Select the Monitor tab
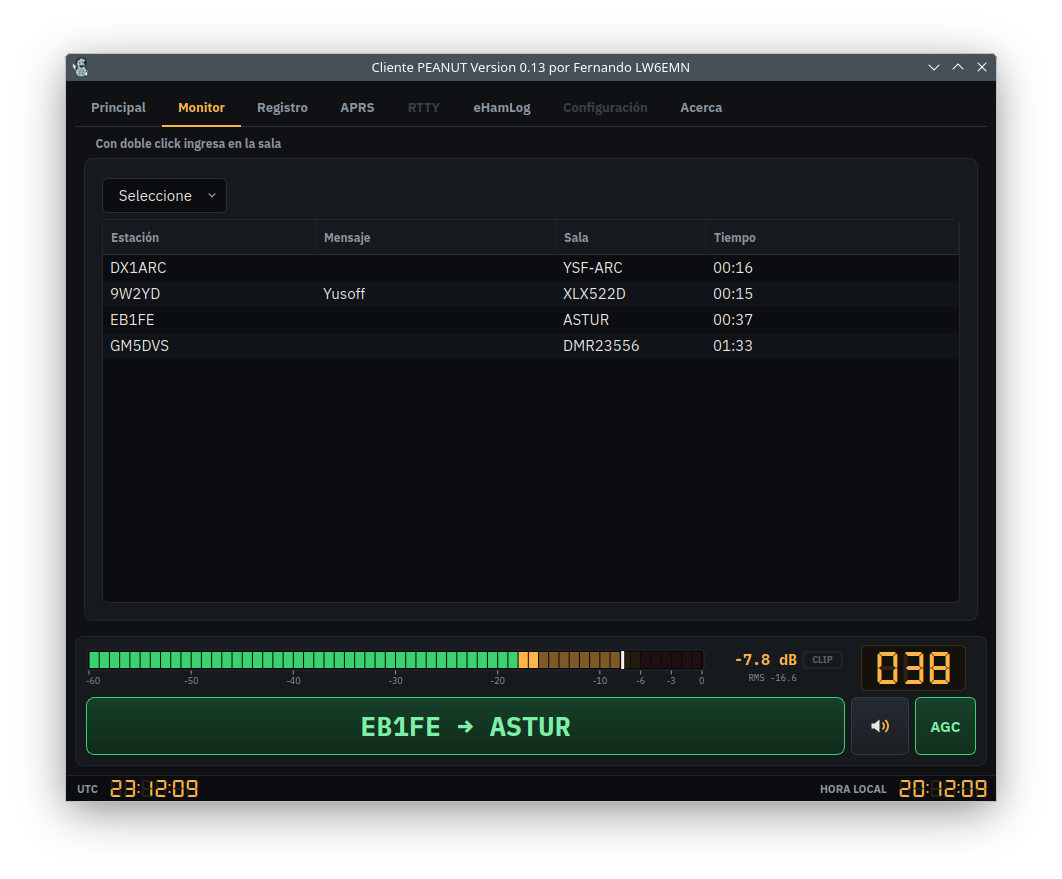1062x879 pixels. click(x=201, y=108)
